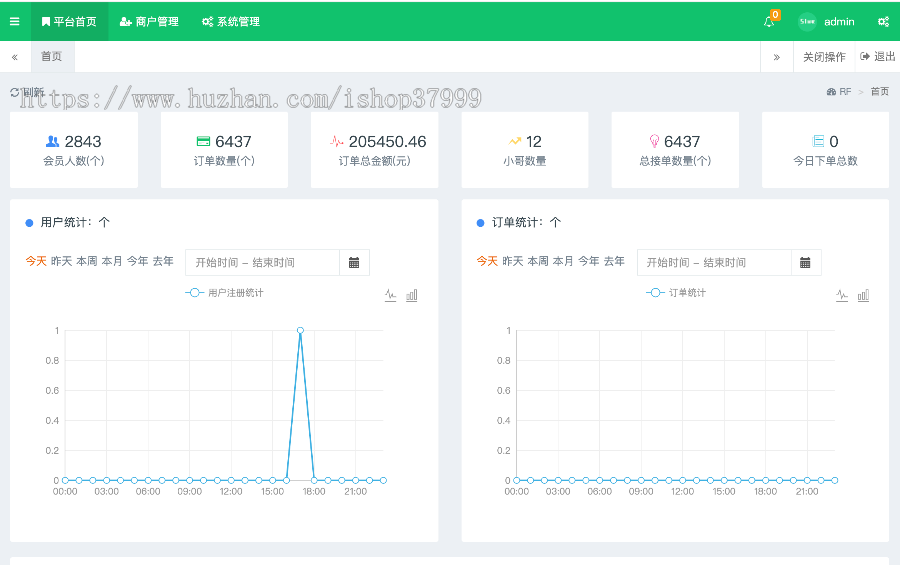Open settings gears at top right
900x565 pixels.
coord(883,21)
